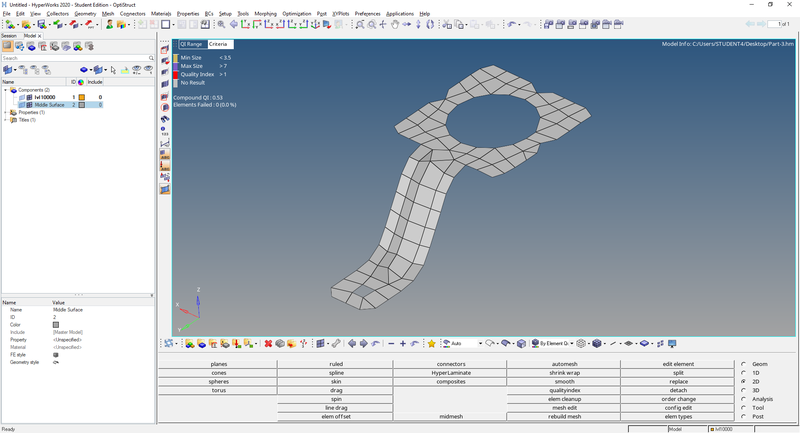Expand the Properties (1) tree node
The width and height of the screenshot is (800, 433).
pyautogui.click(x=5, y=112)
